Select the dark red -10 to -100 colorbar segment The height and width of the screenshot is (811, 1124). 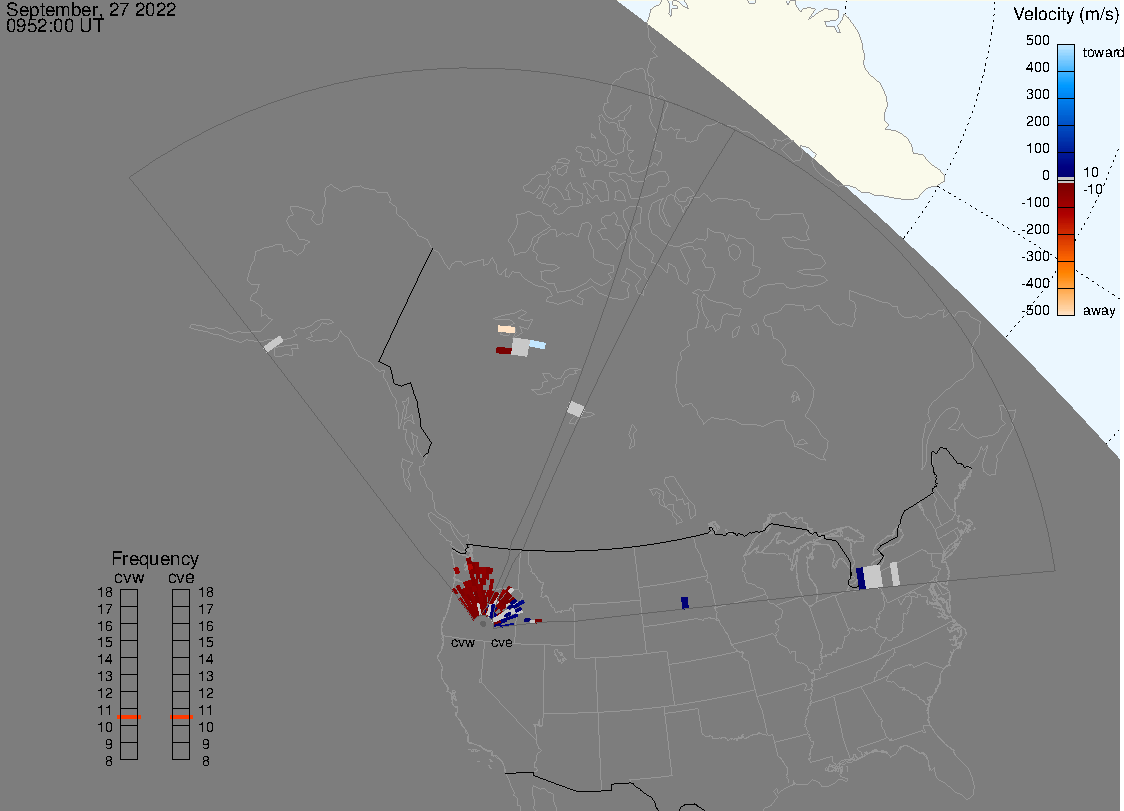1066,195
